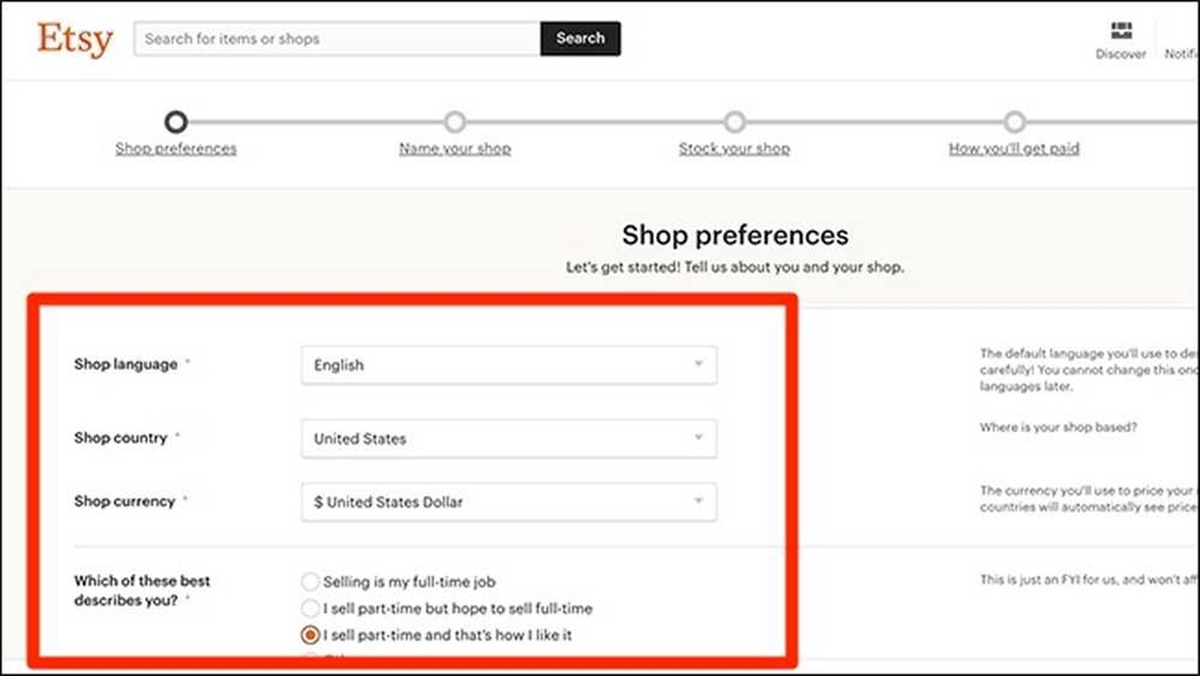Select 'I sell part-time and that's how I like it'
The height and width of the screenshot is (676, 1200).
click(311, 635)
